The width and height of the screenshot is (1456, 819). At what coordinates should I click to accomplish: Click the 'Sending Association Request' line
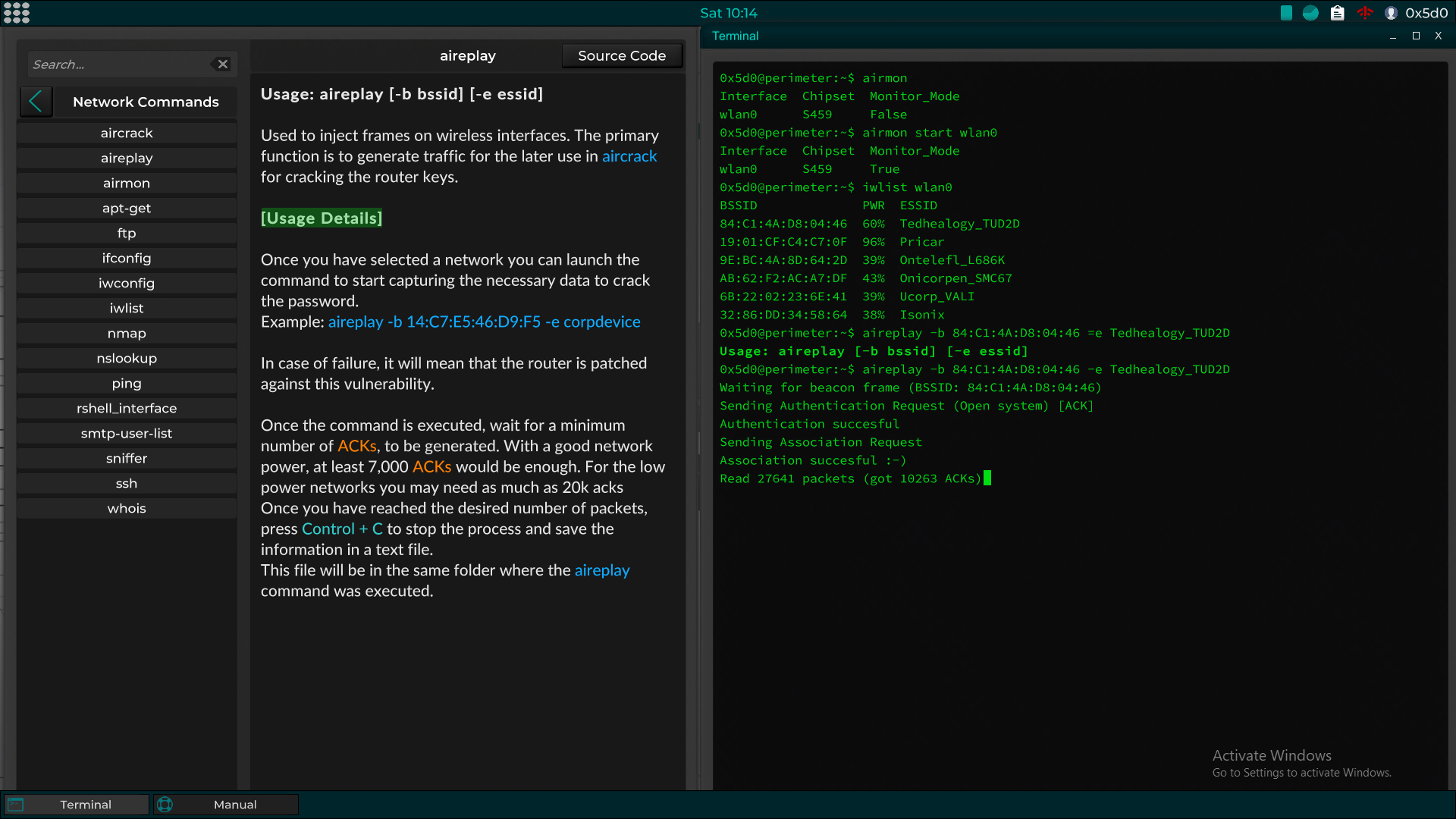click(x=821, y=442)
